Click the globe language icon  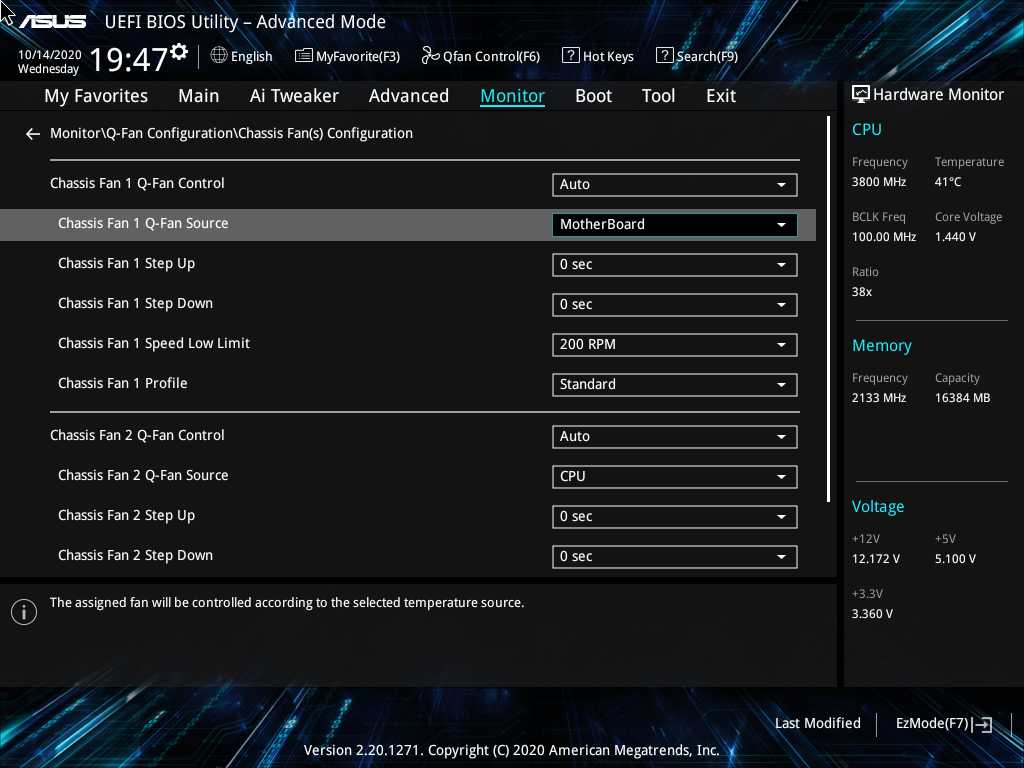point(219,56)
